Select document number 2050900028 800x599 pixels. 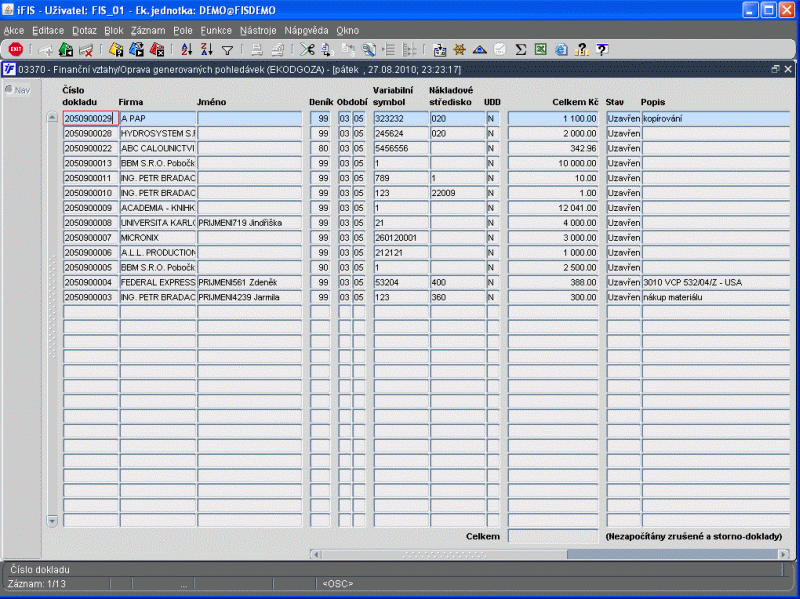pos(90,134)
